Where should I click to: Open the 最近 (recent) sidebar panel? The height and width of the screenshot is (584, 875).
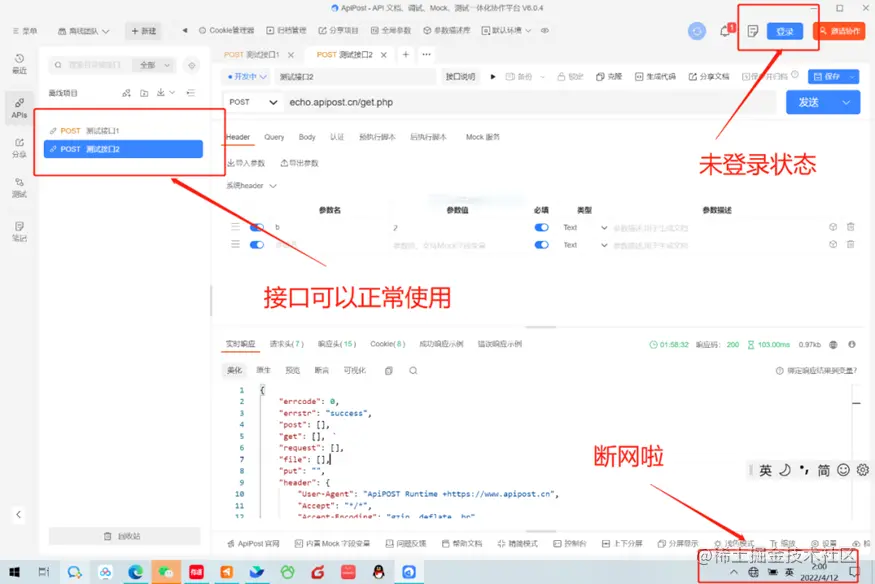19,63
